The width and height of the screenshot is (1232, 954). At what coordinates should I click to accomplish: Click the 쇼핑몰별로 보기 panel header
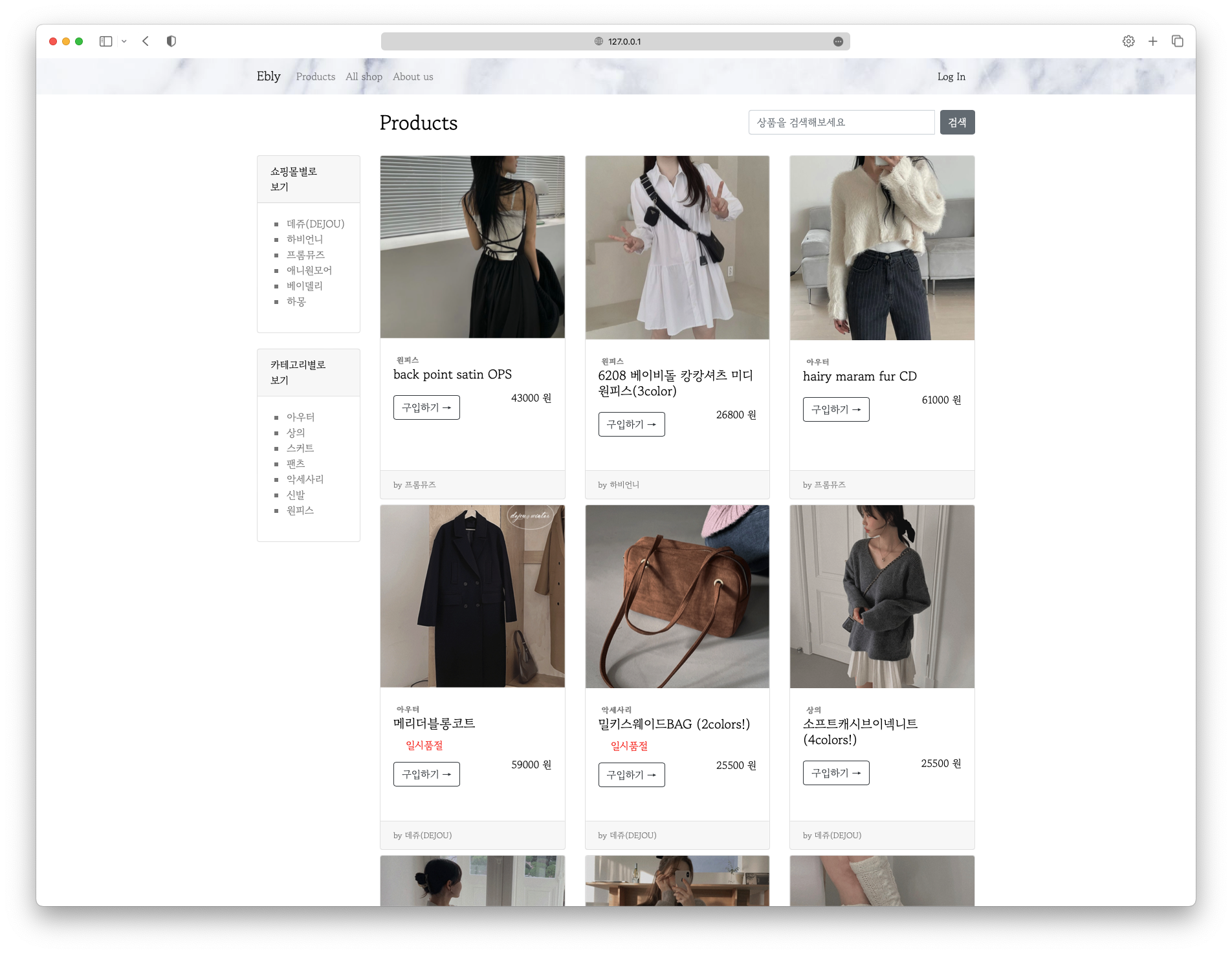309,179
